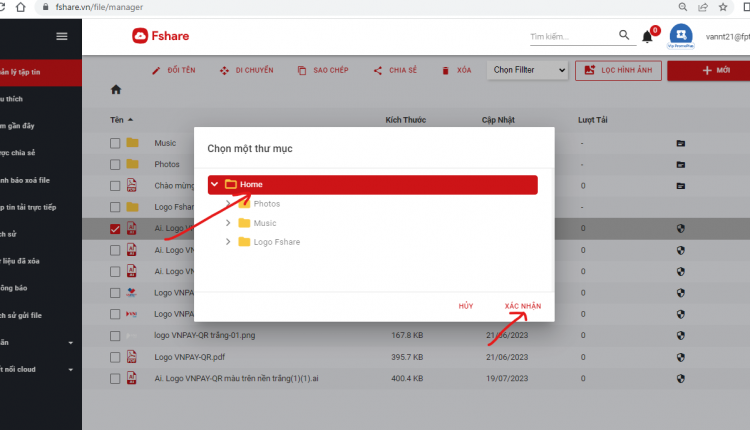Screen dimensions: 750x430
Task: Open the notifications bell
Action: [x=647, y=37]
